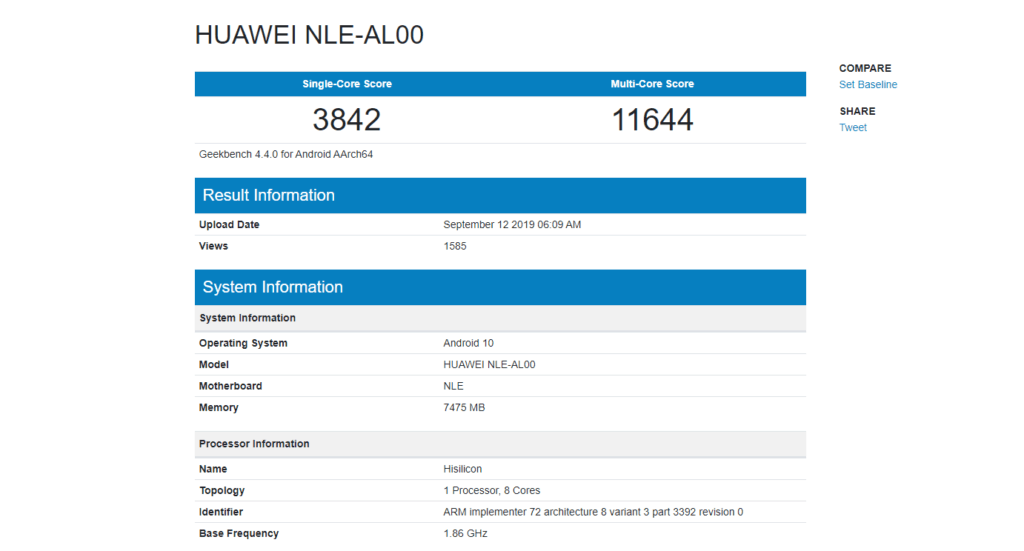Click the Processor Information subheading
The image size is (1024, 551).
(x=254, y=444)
